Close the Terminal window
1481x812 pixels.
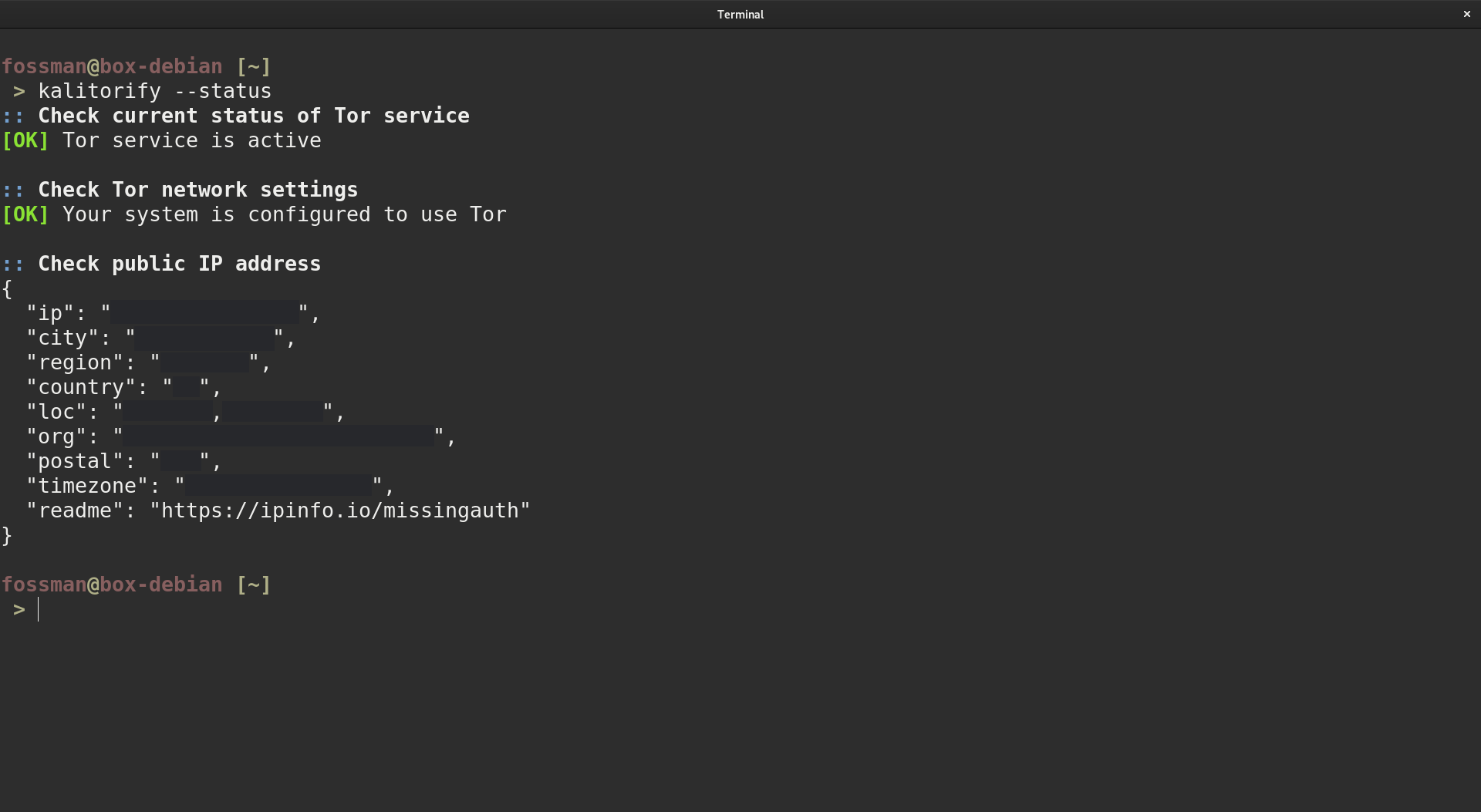[1466, 14]
